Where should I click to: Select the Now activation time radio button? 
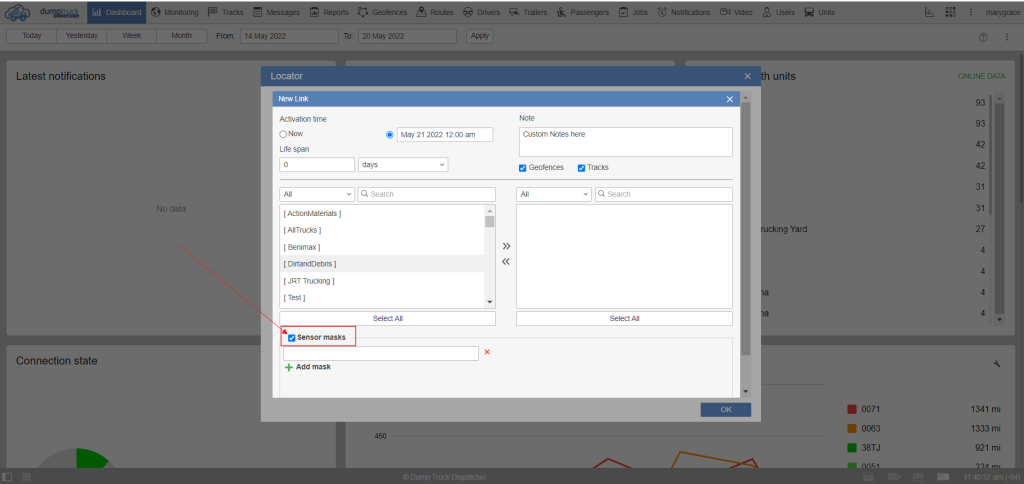(x=284, y=133)
